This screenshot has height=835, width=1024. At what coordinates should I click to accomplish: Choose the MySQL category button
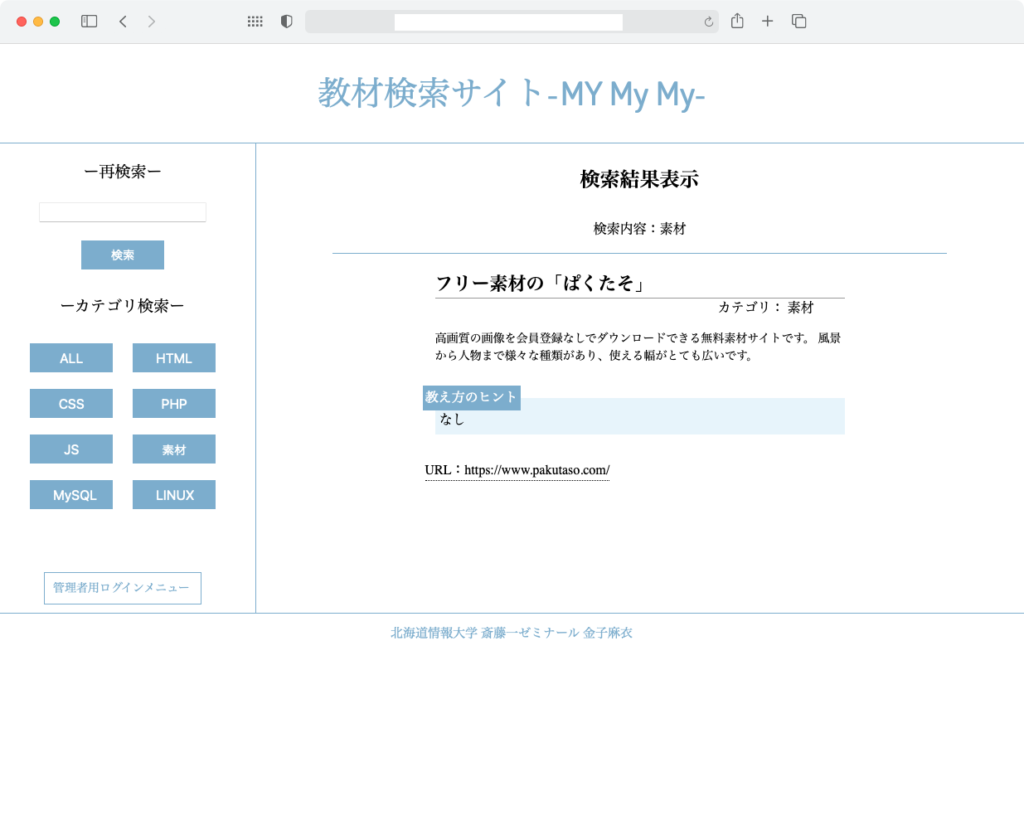[71, 495]
